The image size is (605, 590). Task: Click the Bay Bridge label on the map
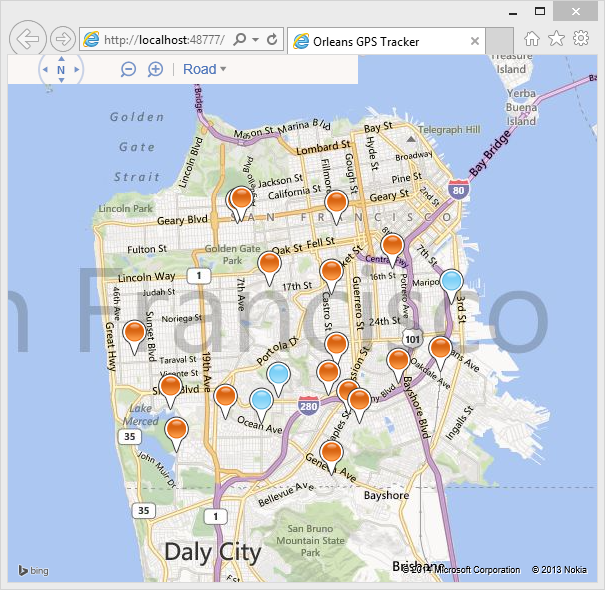pos(490,154)
